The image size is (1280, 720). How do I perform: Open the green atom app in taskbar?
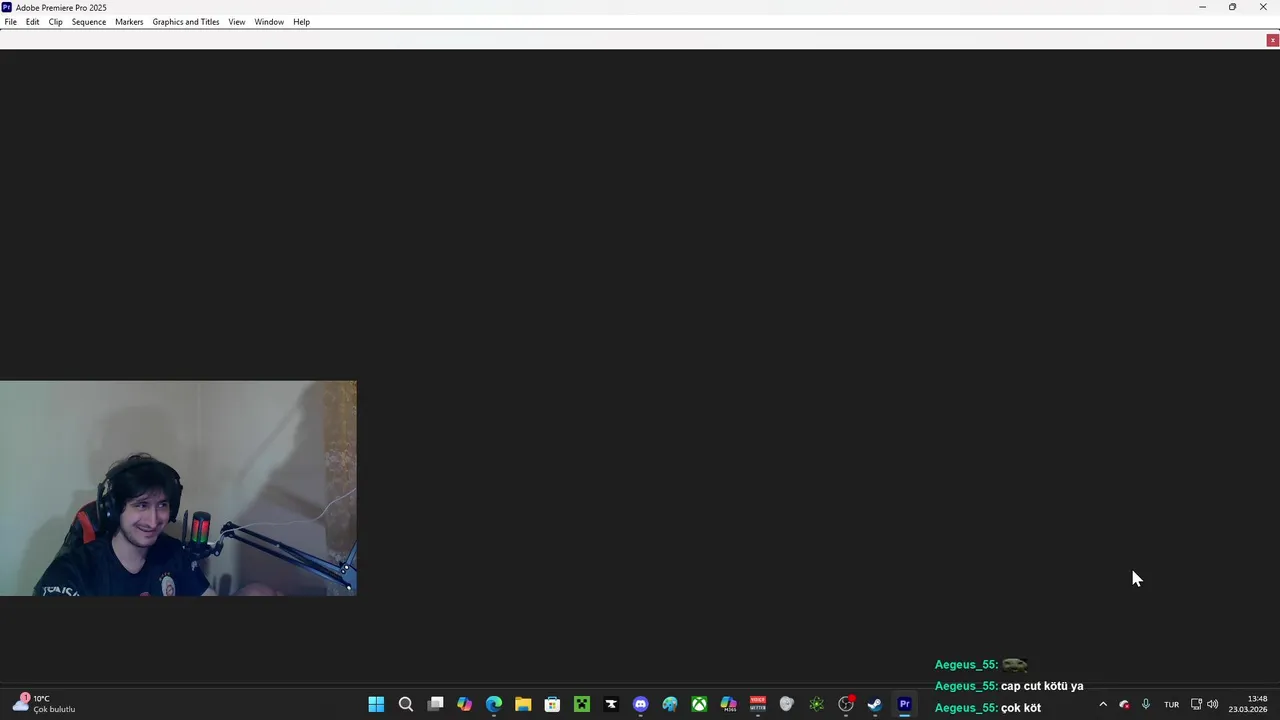pos(817,704)
